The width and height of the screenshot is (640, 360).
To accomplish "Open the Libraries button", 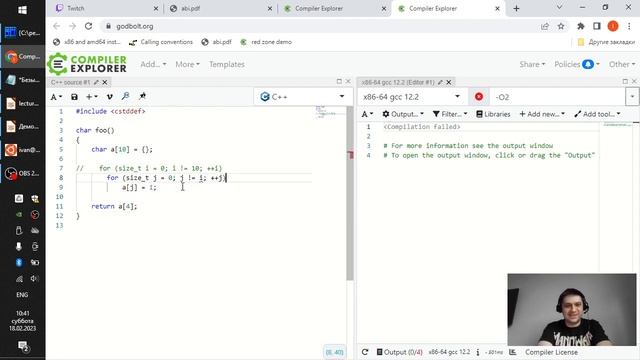I will [x=493, y=114].
